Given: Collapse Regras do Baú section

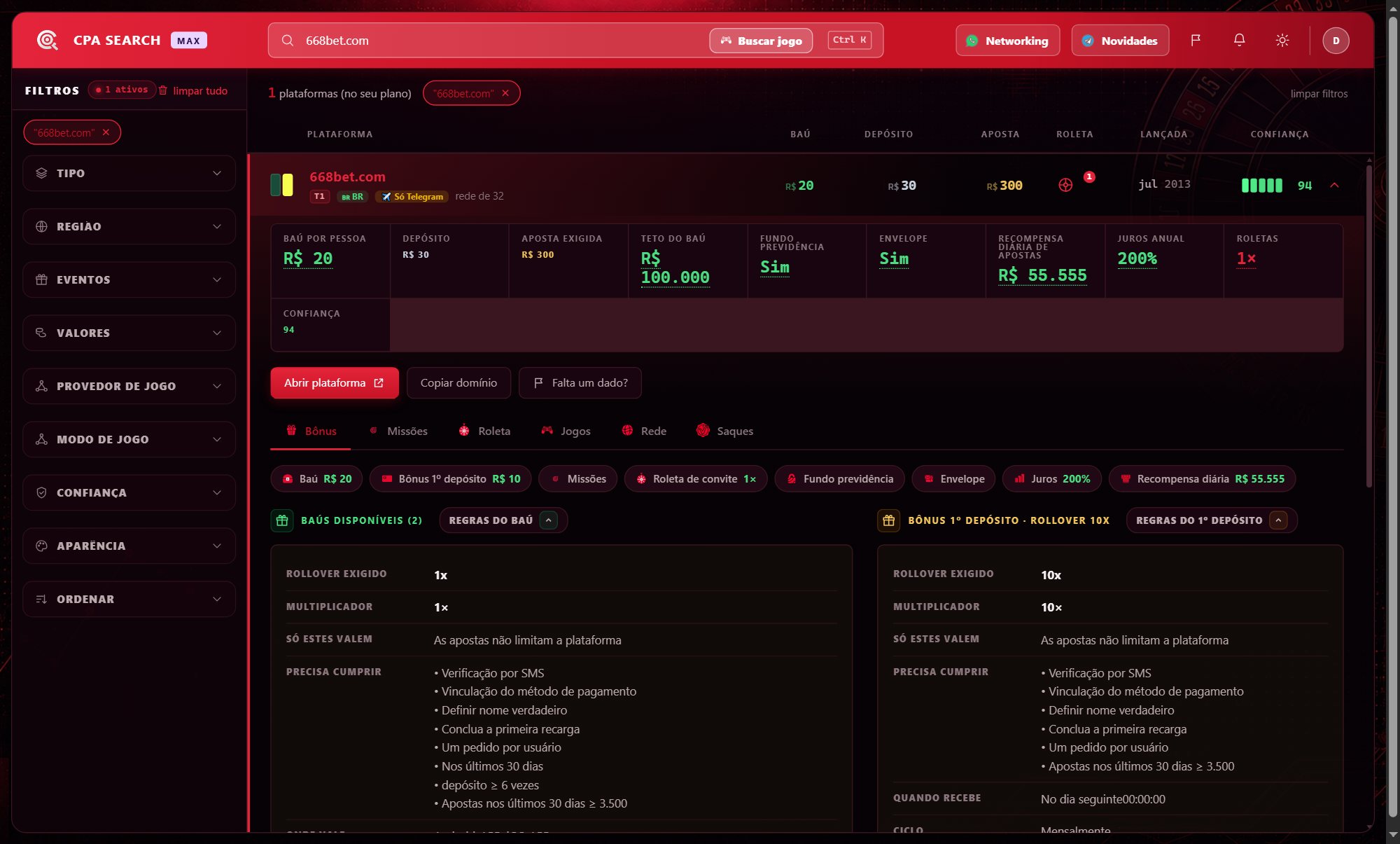Looking at the screenshot, I should [x=503, y=520].
